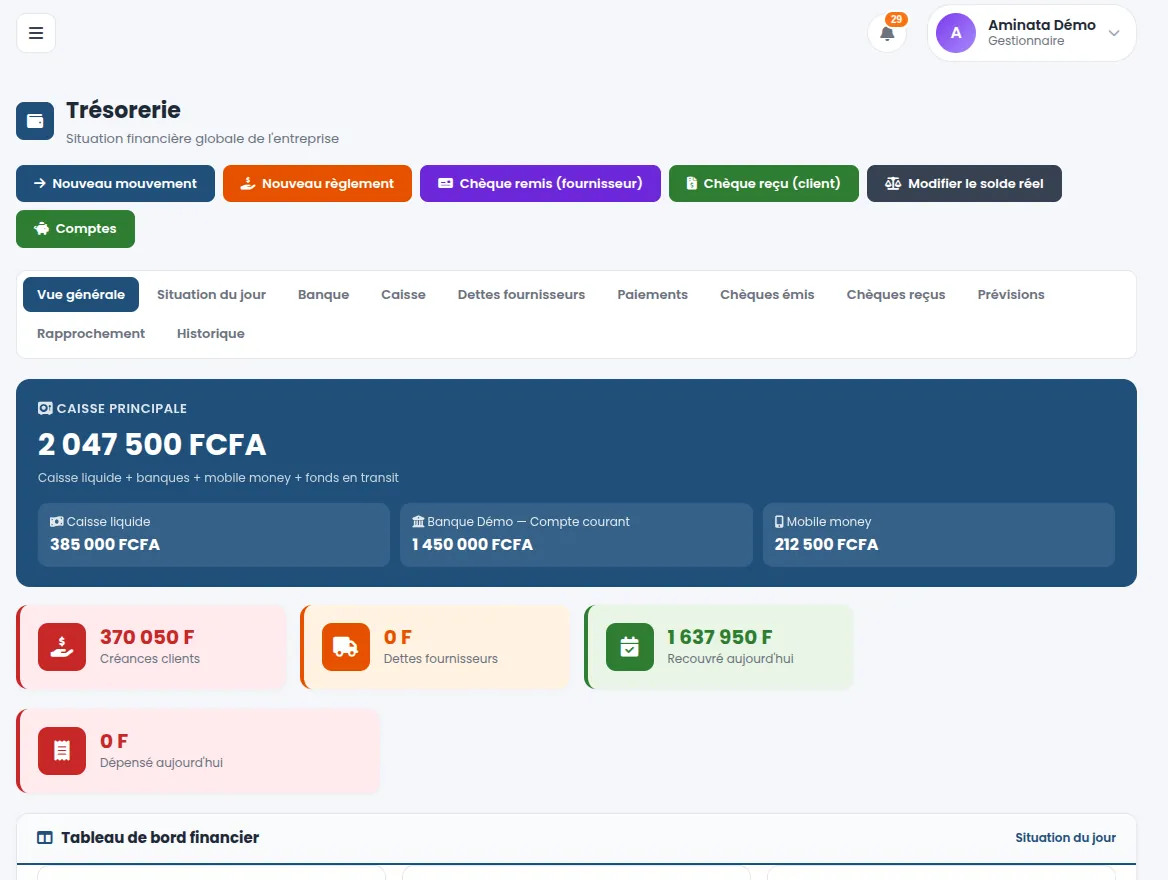This screenshot has height=880, width=1168.
Task: Click the 2 047 500 FCFA total
Action: pyautogui.click(x=152, y=444)
